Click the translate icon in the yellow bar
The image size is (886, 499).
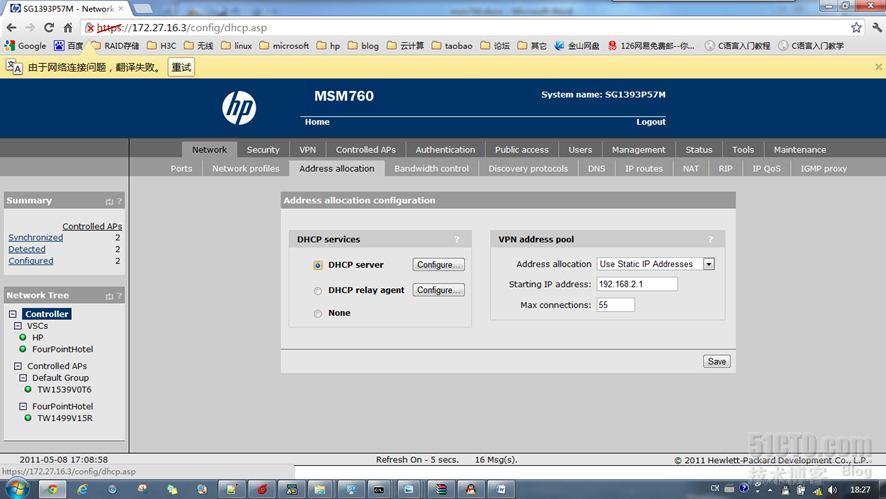[14, 67]
